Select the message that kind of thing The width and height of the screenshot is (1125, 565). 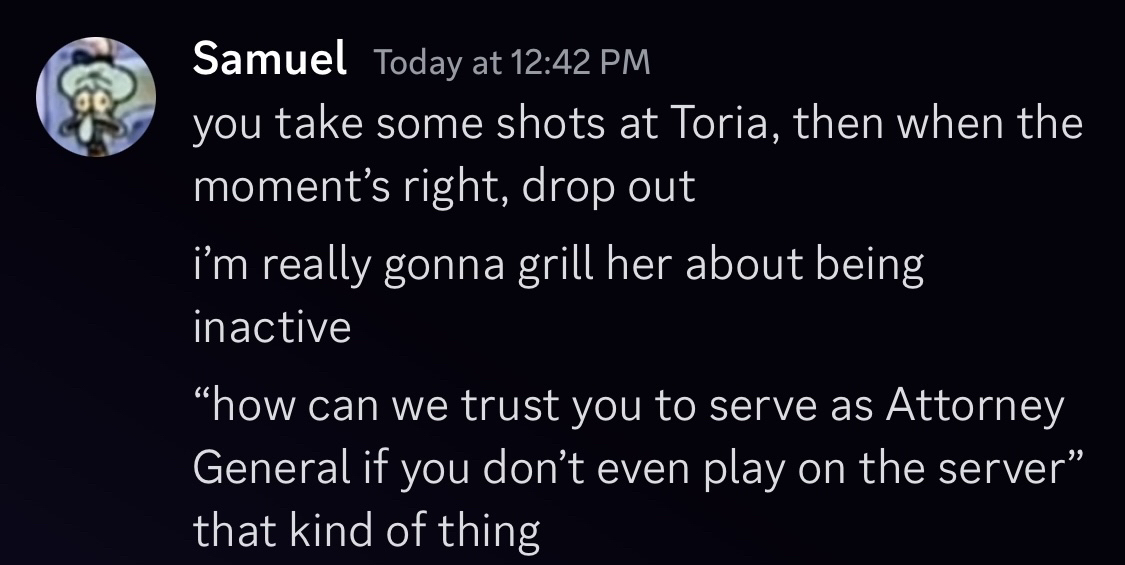click(367, 531)
